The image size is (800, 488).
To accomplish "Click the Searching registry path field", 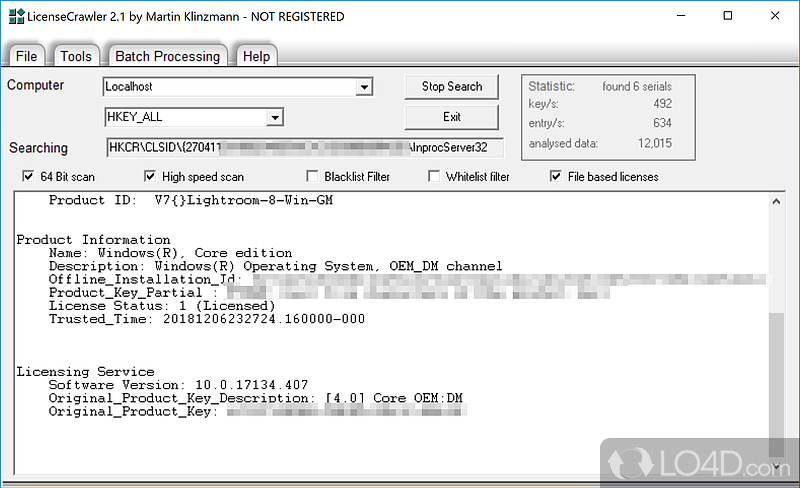I will (305, 148).
